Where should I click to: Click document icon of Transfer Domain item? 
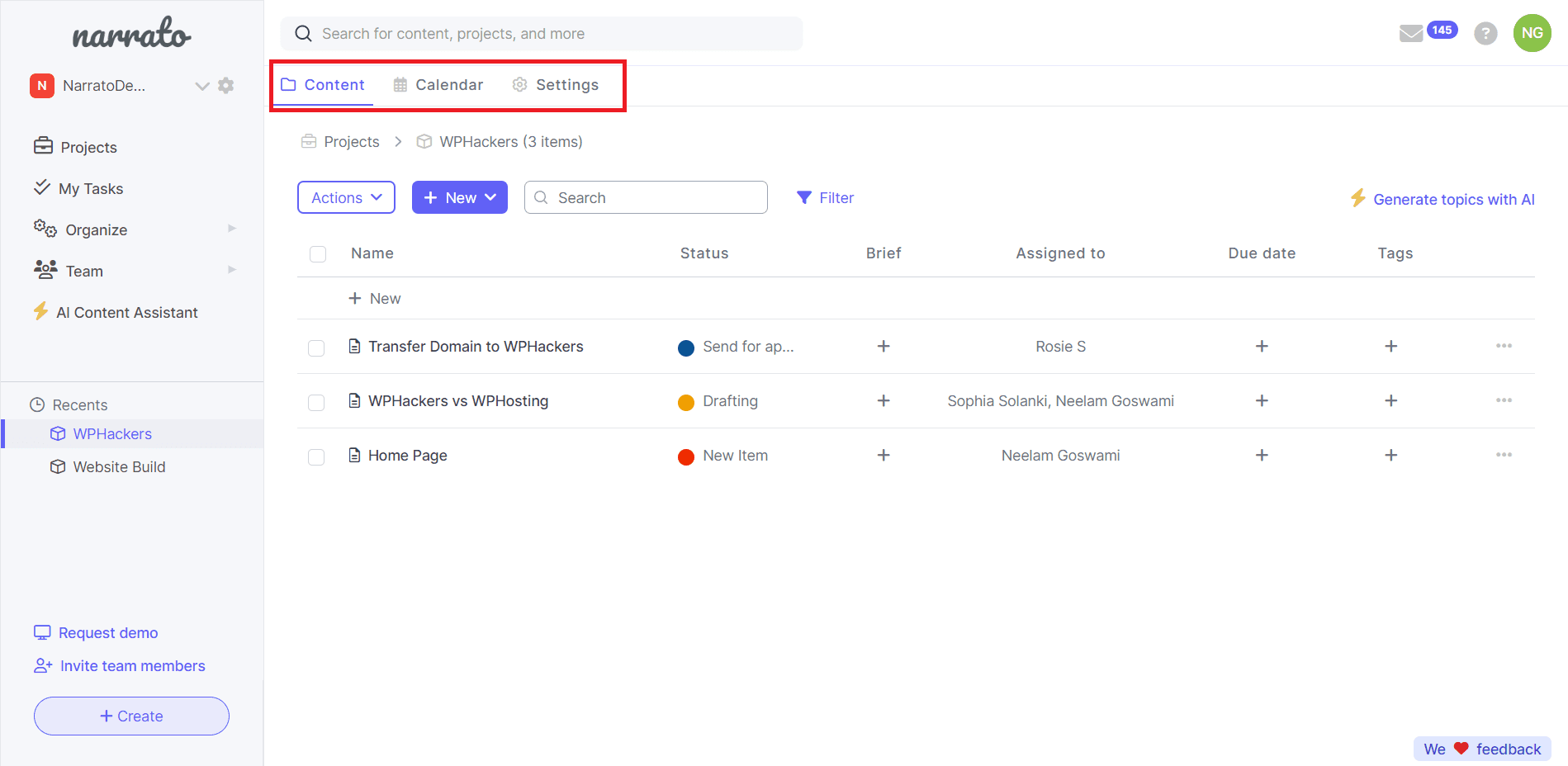coord(354,347)
